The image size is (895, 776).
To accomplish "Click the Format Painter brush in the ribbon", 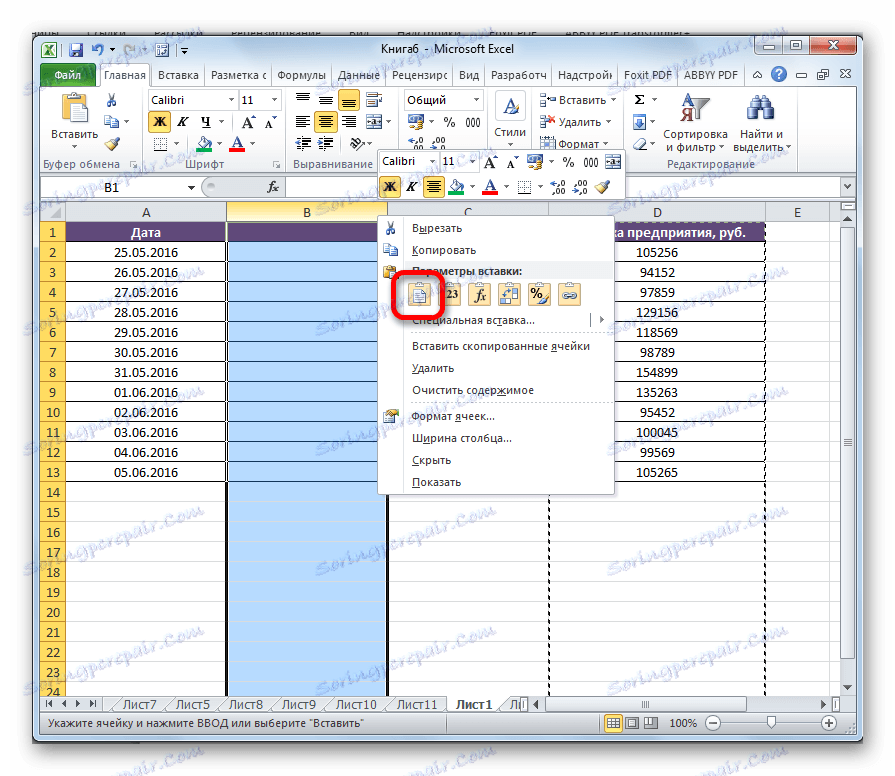I will pos(112,144).
